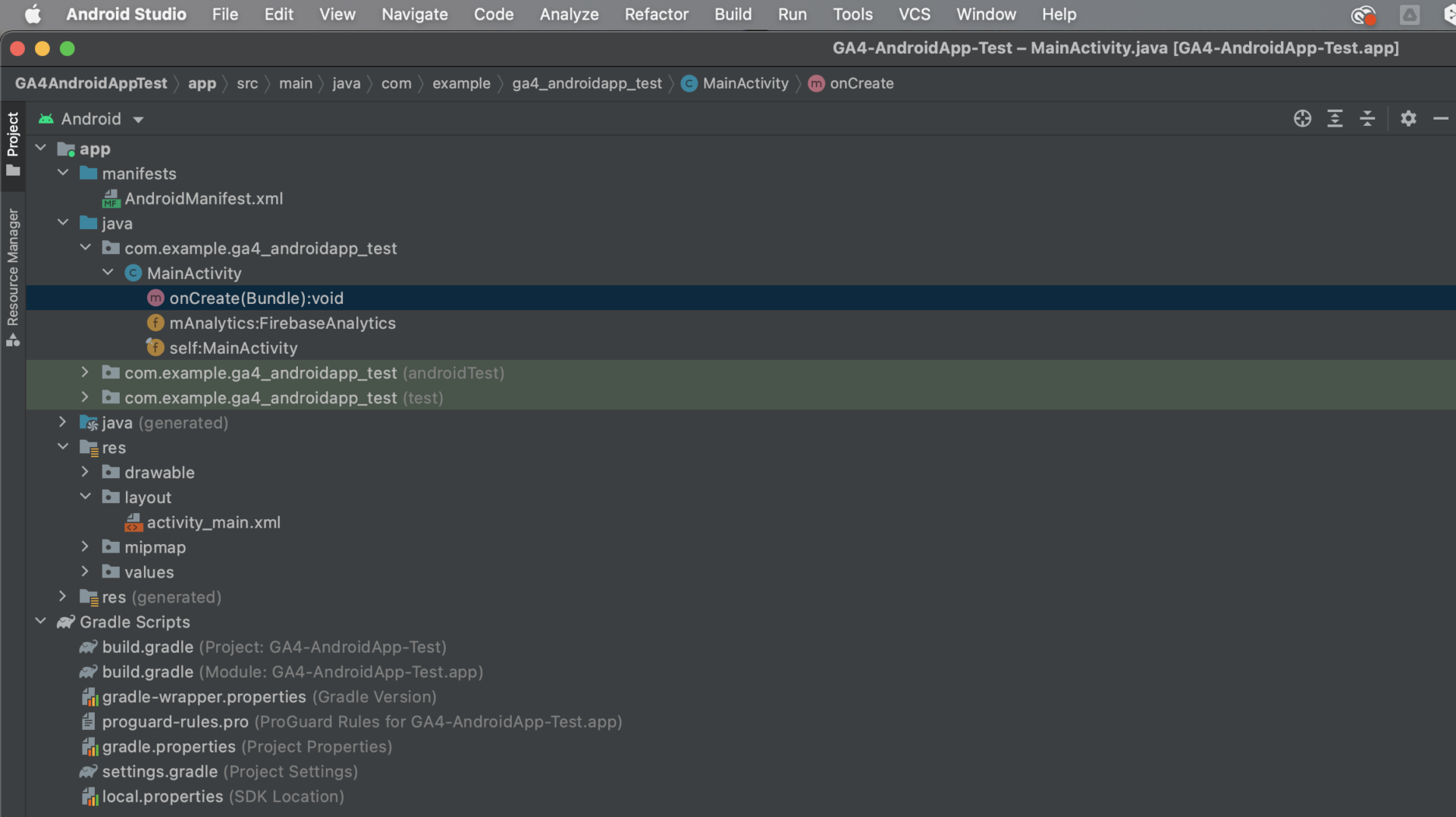Collapse all nodes via Collapse All icon
The image size is (1456, 817).
pyautogui.click(x=1367, y=118)
